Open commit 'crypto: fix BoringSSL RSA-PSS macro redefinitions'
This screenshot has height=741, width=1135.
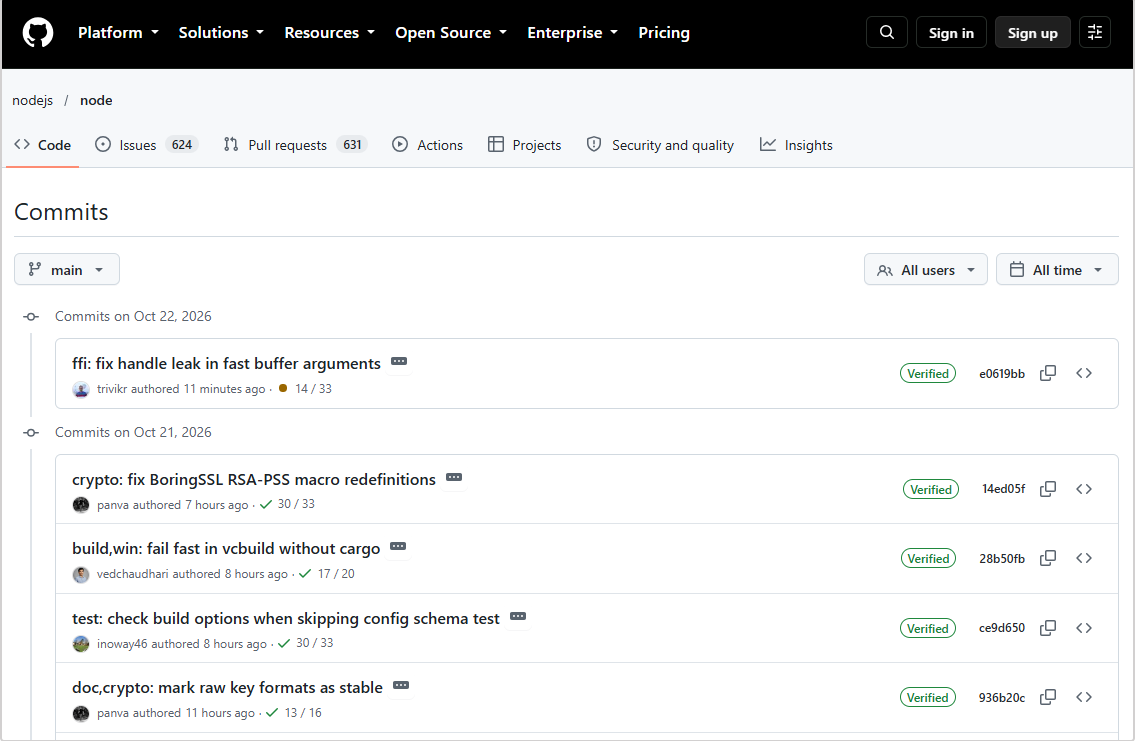254,479
